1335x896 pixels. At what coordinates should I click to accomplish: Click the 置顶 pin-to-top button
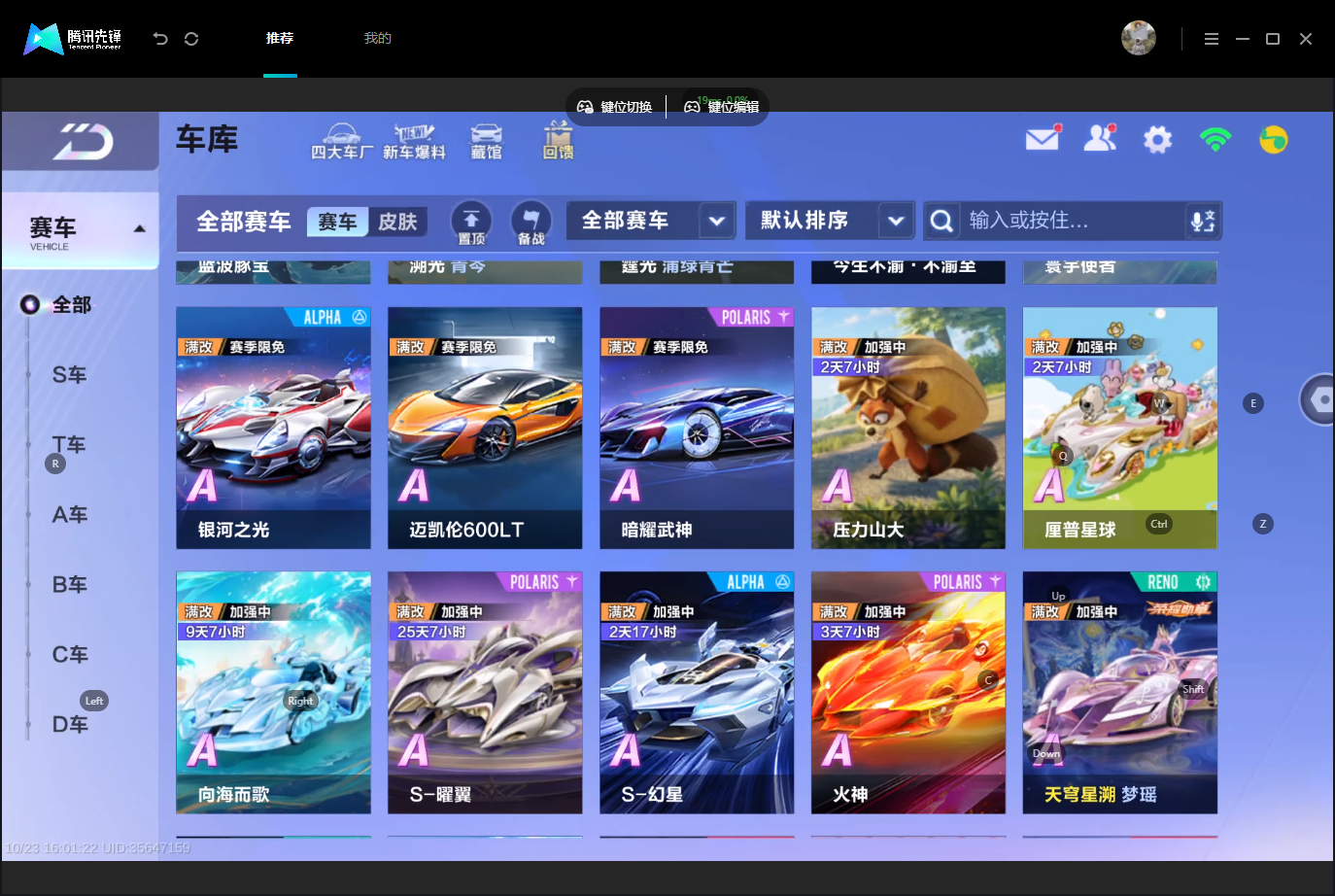471,224
